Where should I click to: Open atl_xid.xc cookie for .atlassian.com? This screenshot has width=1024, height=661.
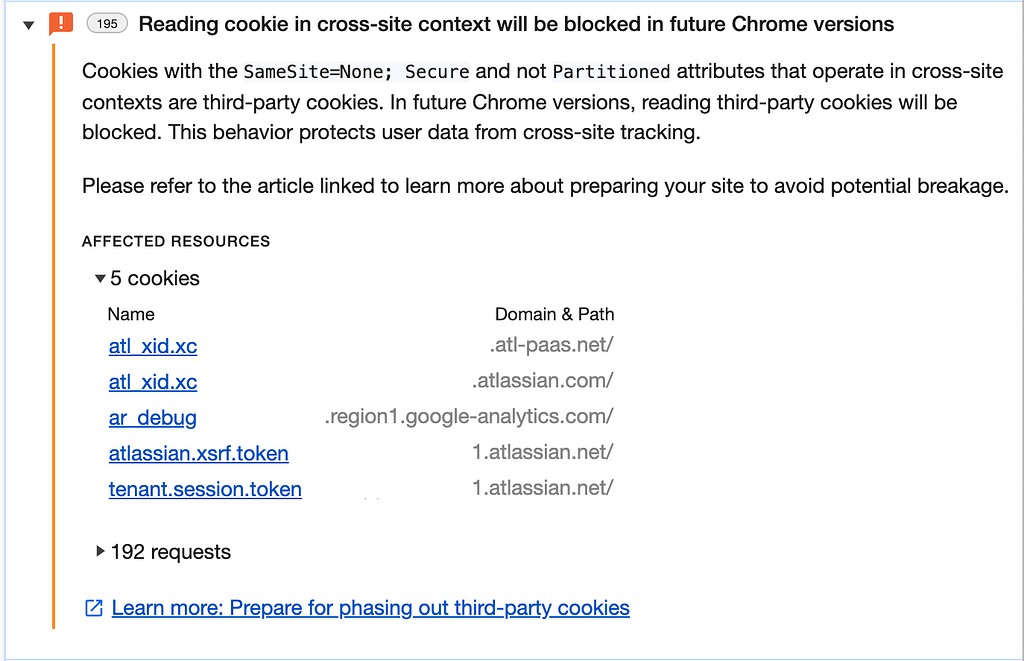pos(153,382)
